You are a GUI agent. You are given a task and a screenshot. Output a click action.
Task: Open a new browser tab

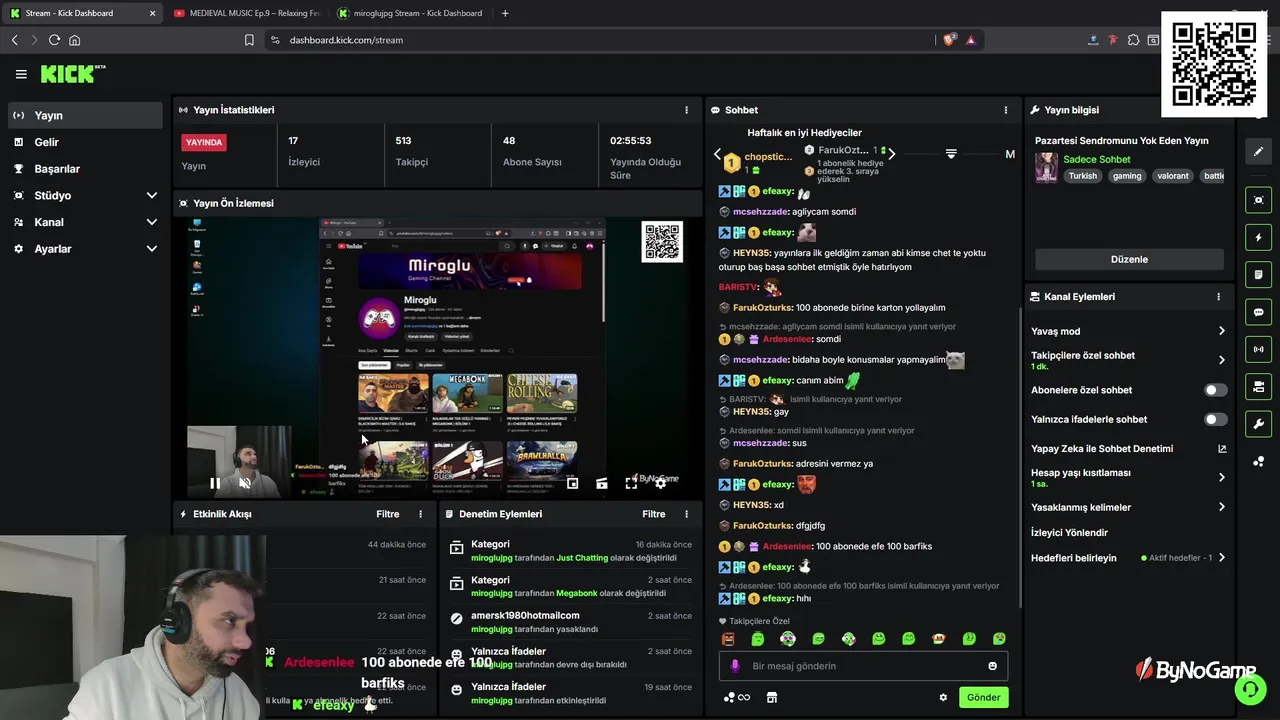(x=505, y=13)
